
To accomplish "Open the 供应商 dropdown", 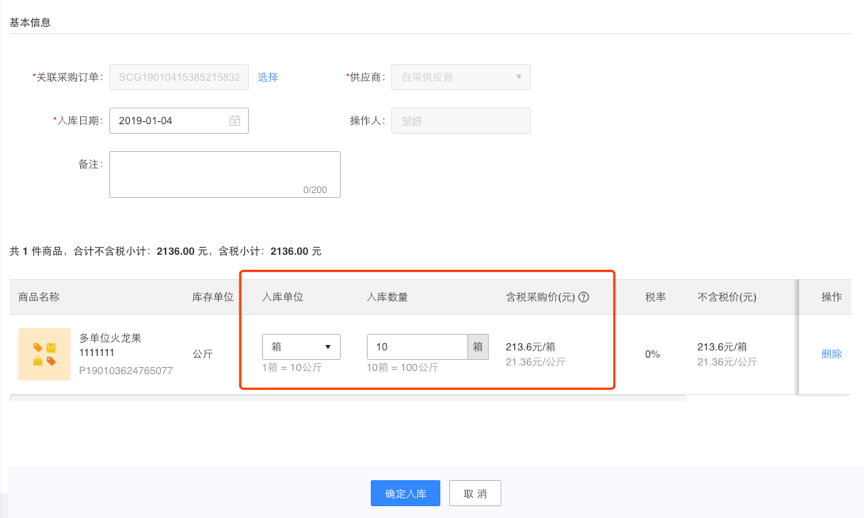I will point(460,77).
